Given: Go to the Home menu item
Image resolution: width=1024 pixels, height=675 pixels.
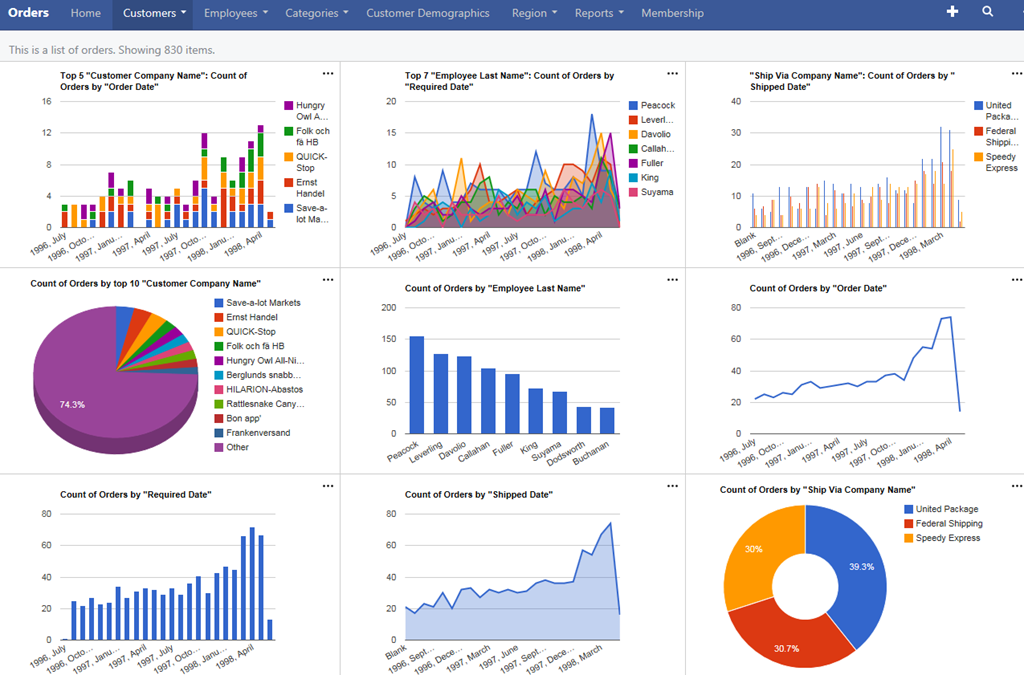Looking at the screenshot, I should tap(86, 13).
